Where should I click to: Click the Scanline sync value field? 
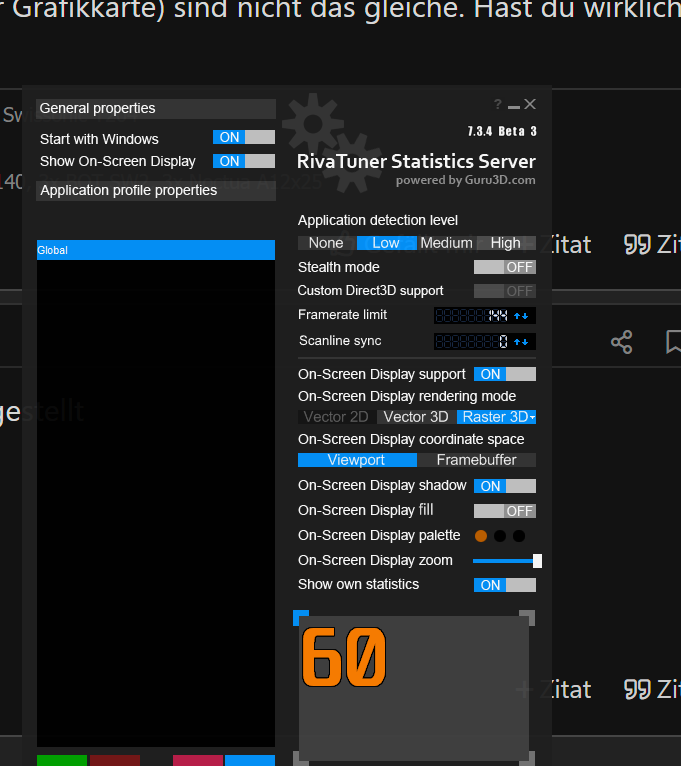472,341
